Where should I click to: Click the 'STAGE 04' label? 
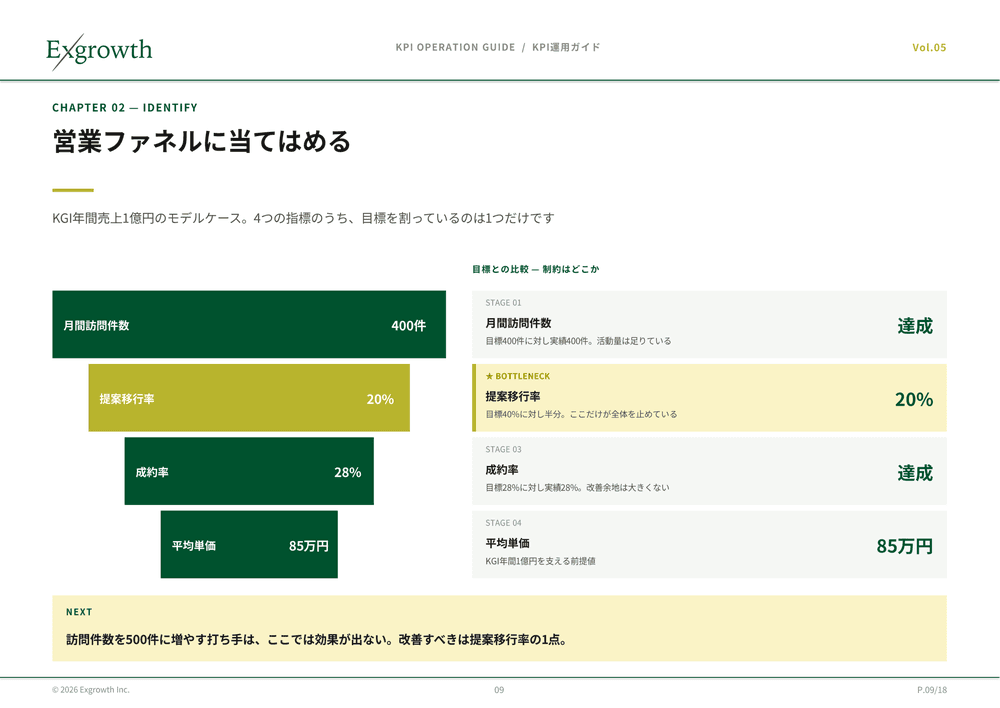point(503,523)
